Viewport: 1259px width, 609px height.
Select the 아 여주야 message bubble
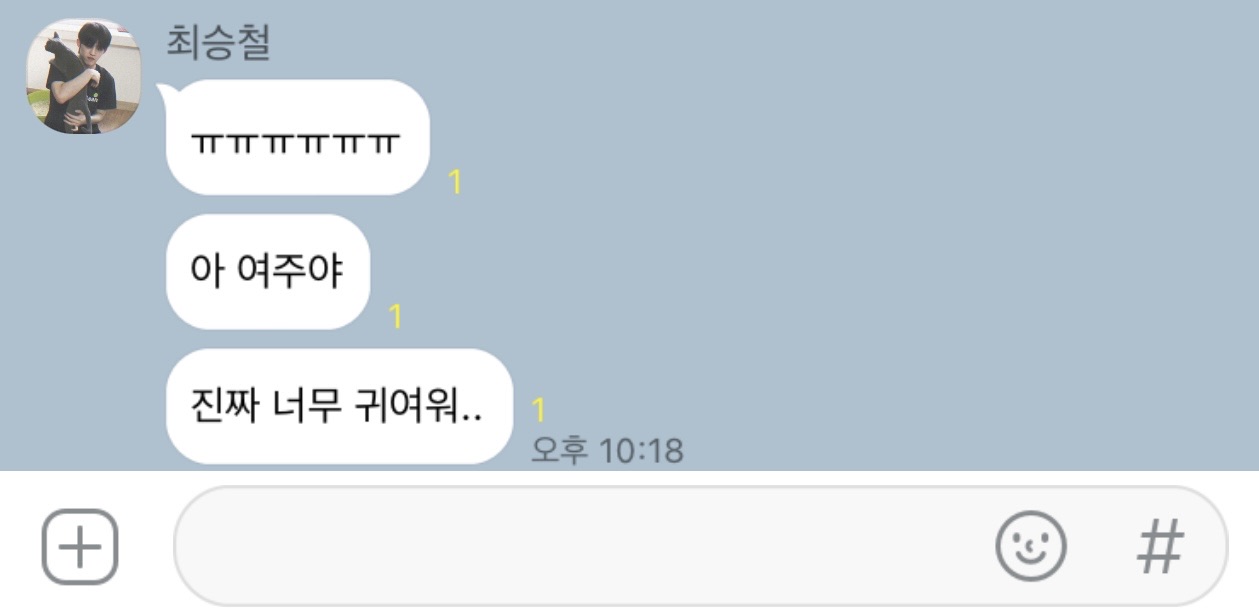click(268, 272)
